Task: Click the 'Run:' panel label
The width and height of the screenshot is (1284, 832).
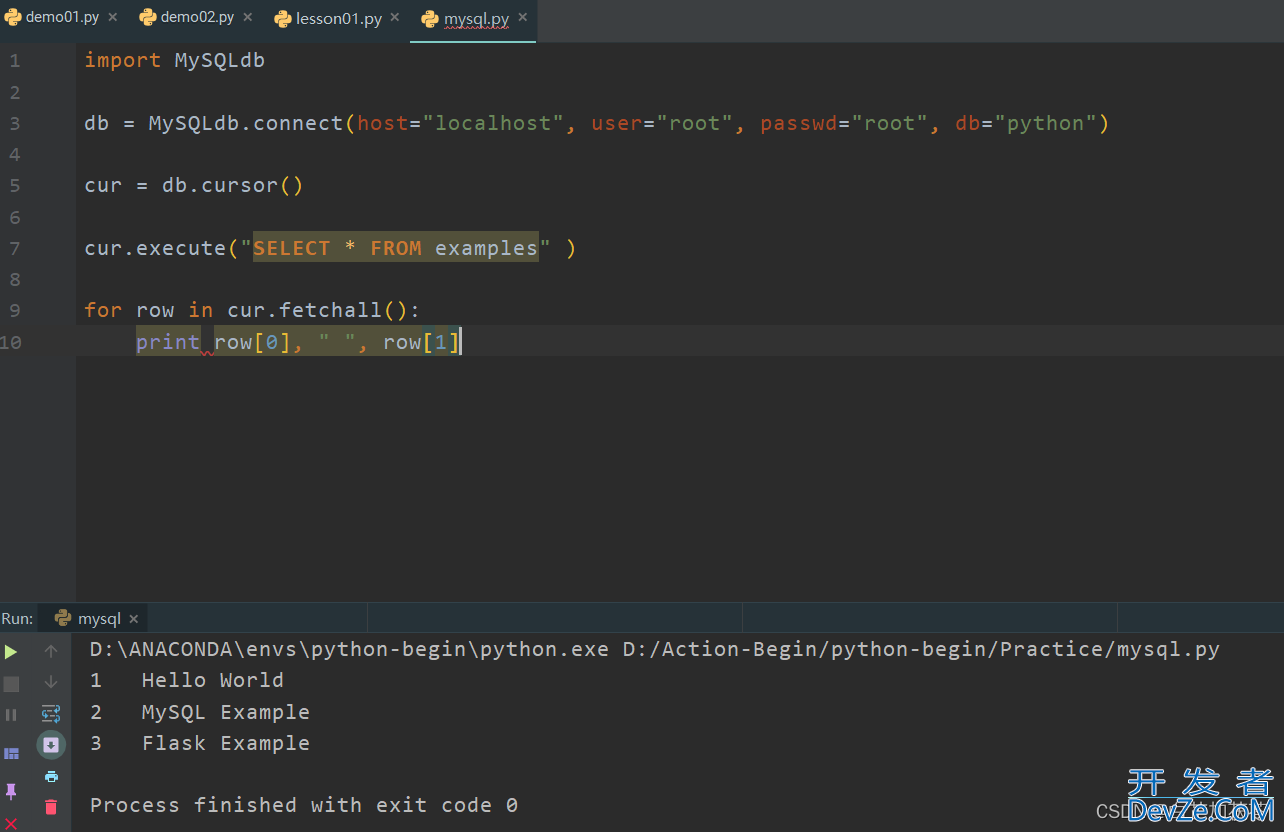Action: click(x=17, y=619)
